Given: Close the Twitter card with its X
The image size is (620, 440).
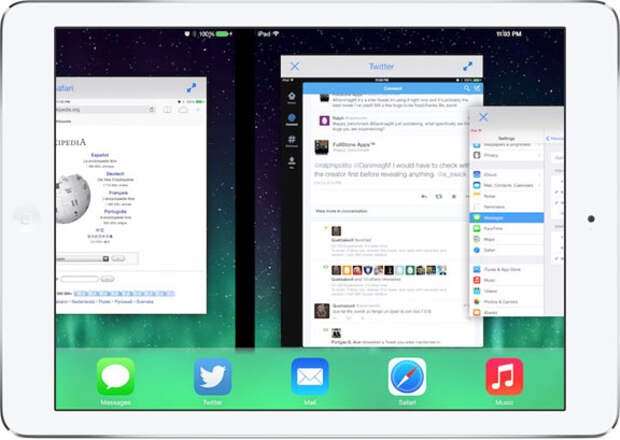Looking at the screenshot, I should coord(295,66).
